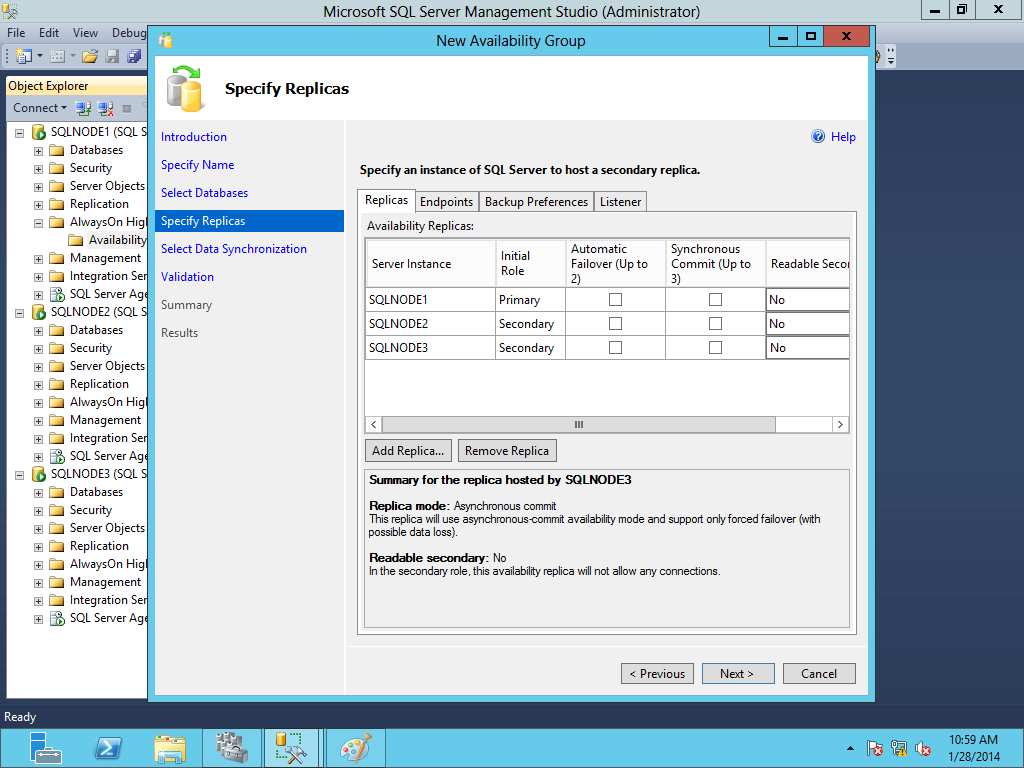The image size is (1024, 768).
Task: Click the SQLNODE1 server icon in tree
Action: pyautogui.click(x=39, y=132)
